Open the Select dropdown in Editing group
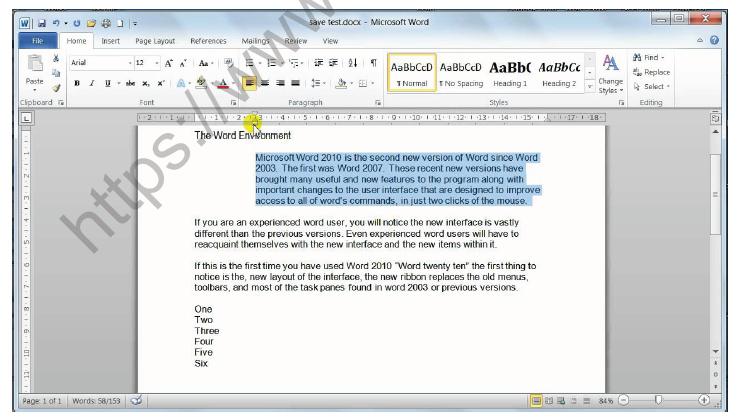The image size is (737, 418). [651, 87]
